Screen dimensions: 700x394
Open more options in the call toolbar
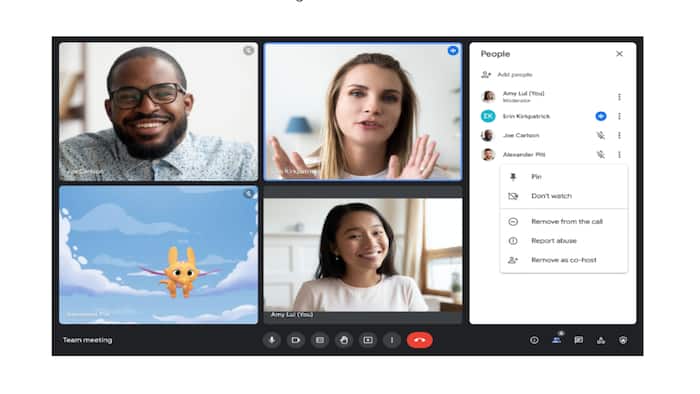[x=392, y=340]
